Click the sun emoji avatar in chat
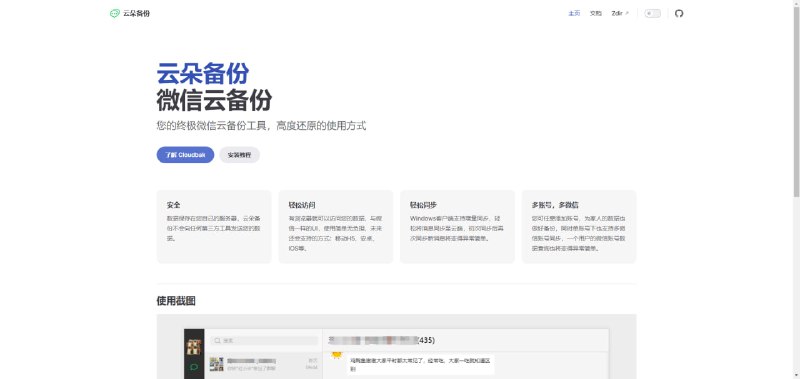Screen dimensions: 800x379 (336, 354)
